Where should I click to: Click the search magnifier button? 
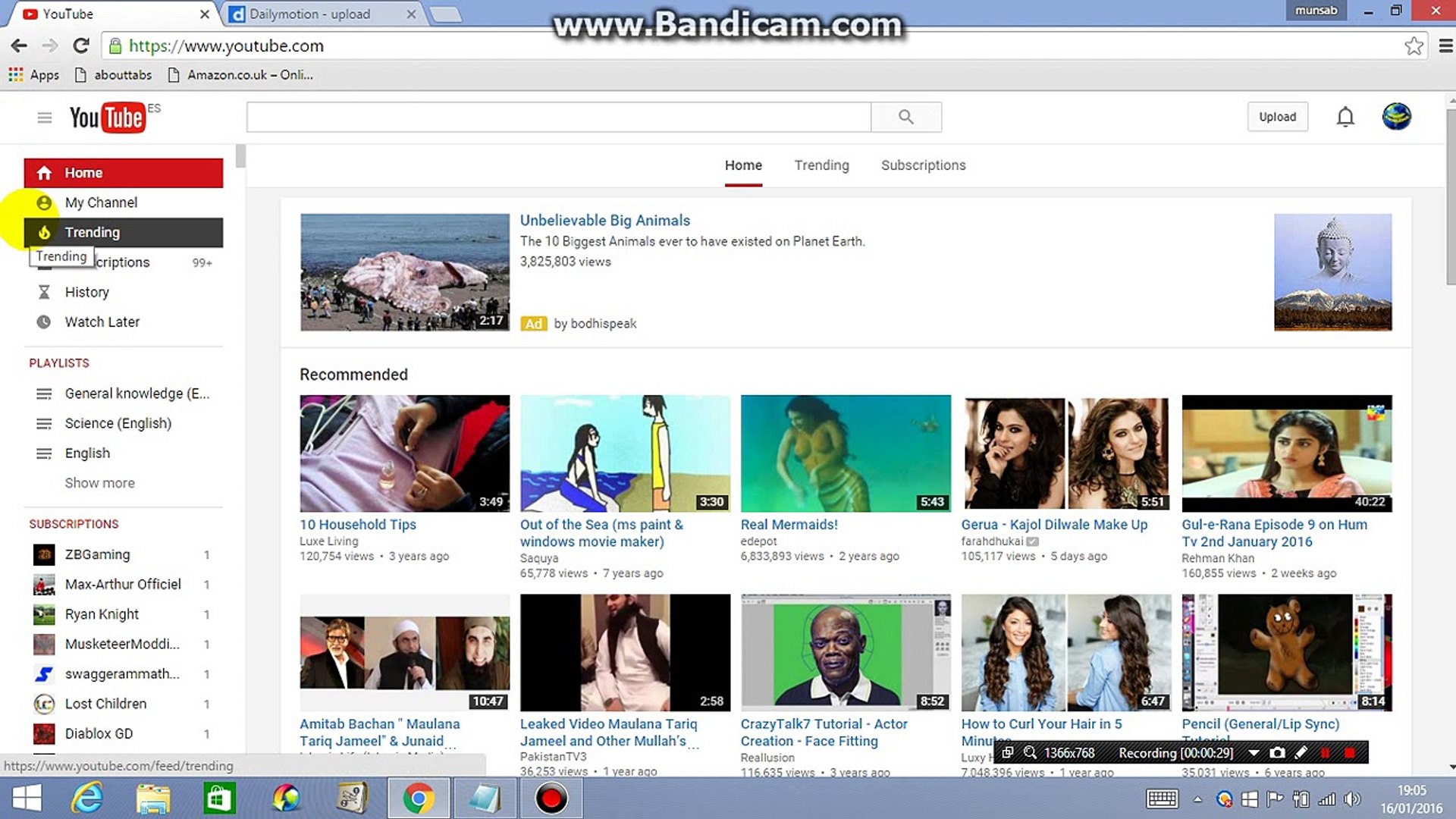pos(905,117)
